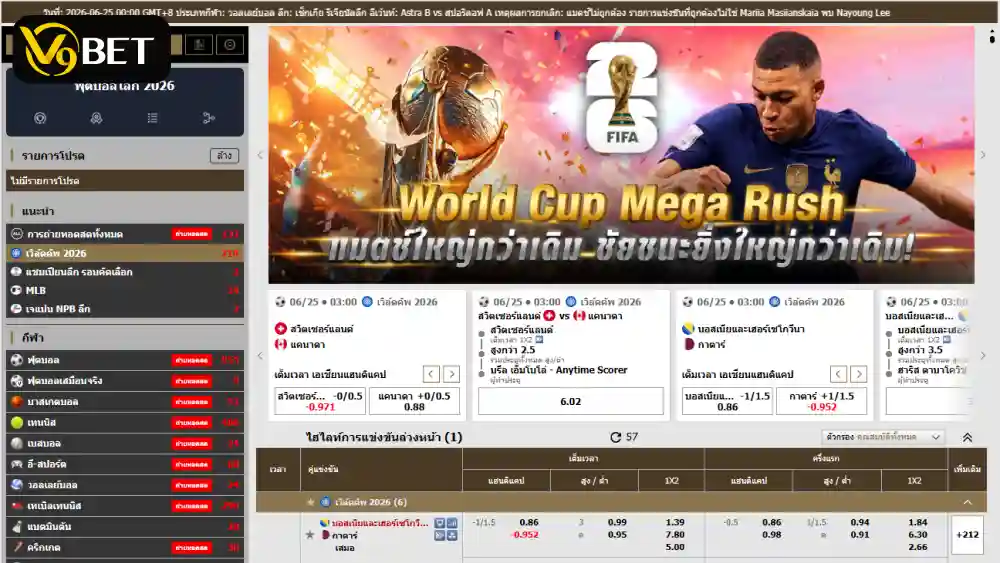This screenshot has width=1000, height=563.
Task: Click the first icon in World Cup 2026 panel
Action: 40,118
